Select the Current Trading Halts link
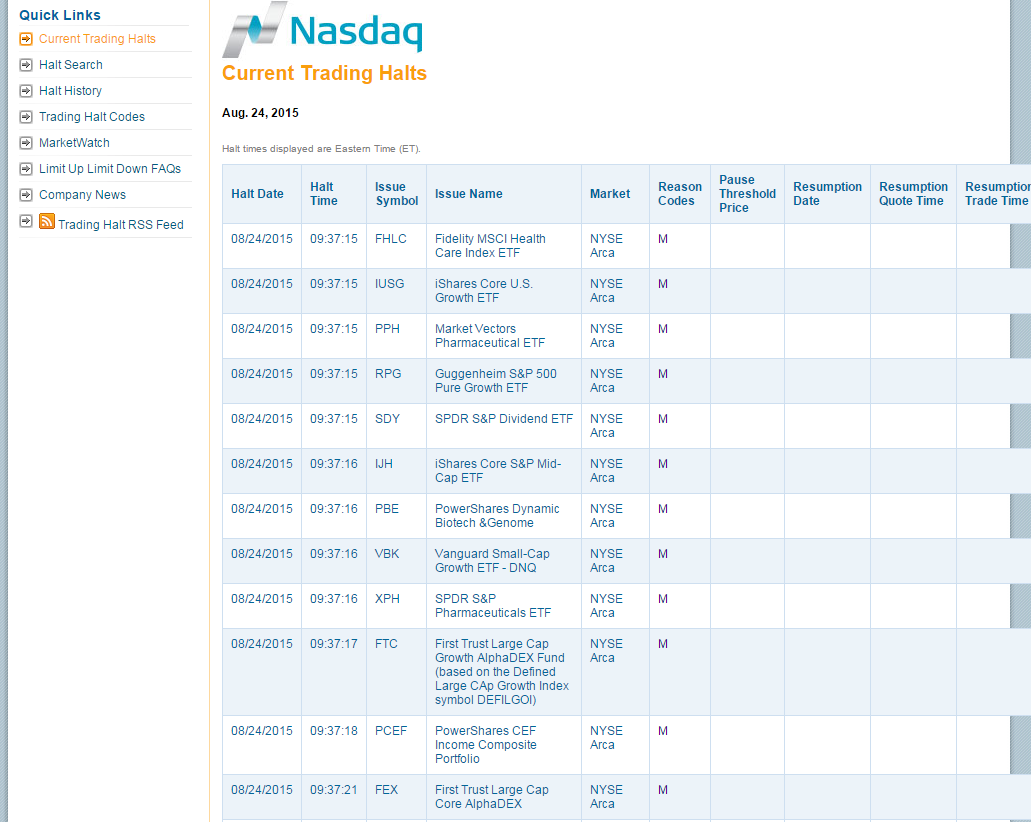Screen dimensions: 1031x822 click(x=97, y=39)
